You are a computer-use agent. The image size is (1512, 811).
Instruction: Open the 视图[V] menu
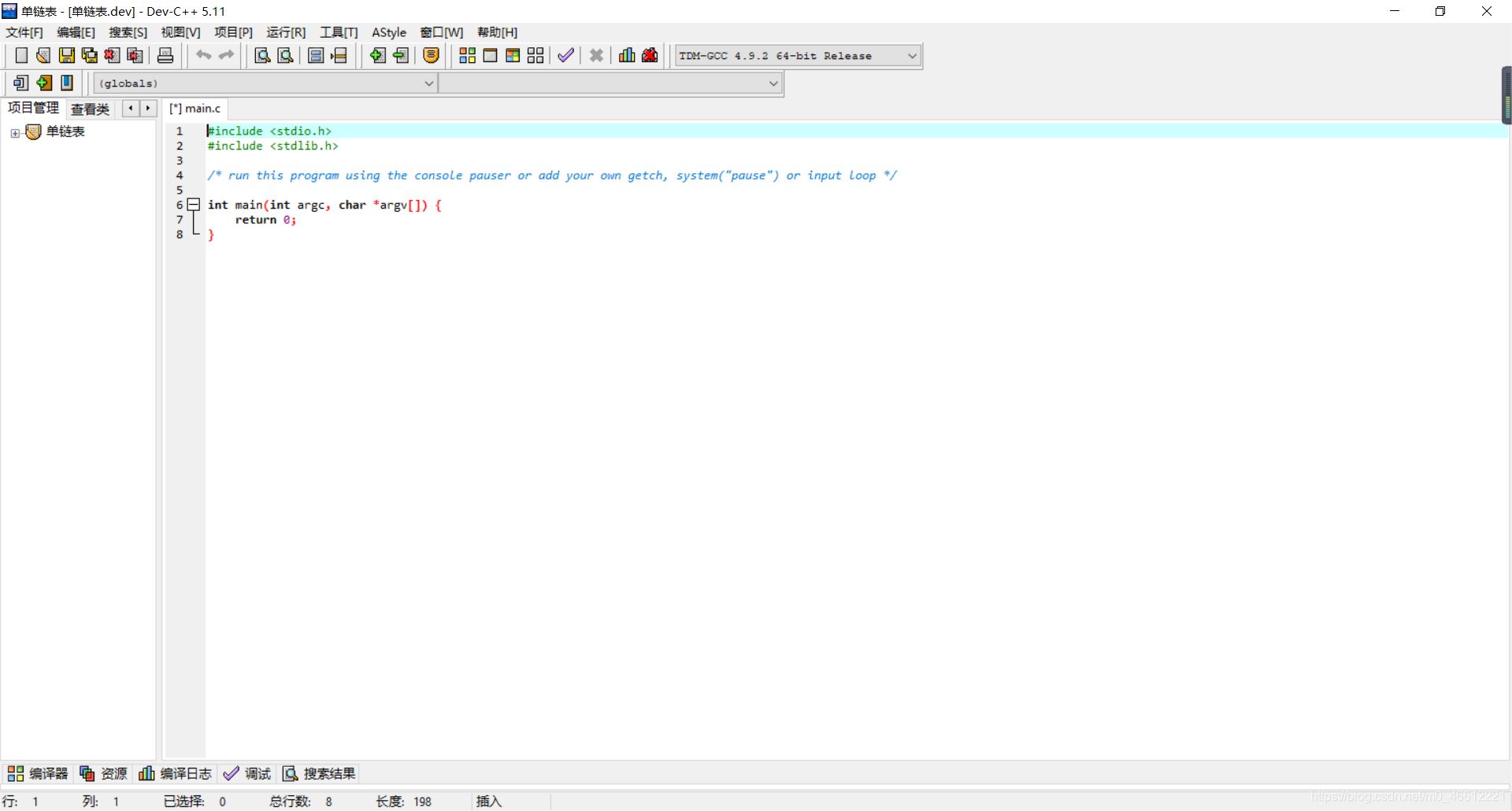point(180,32)
